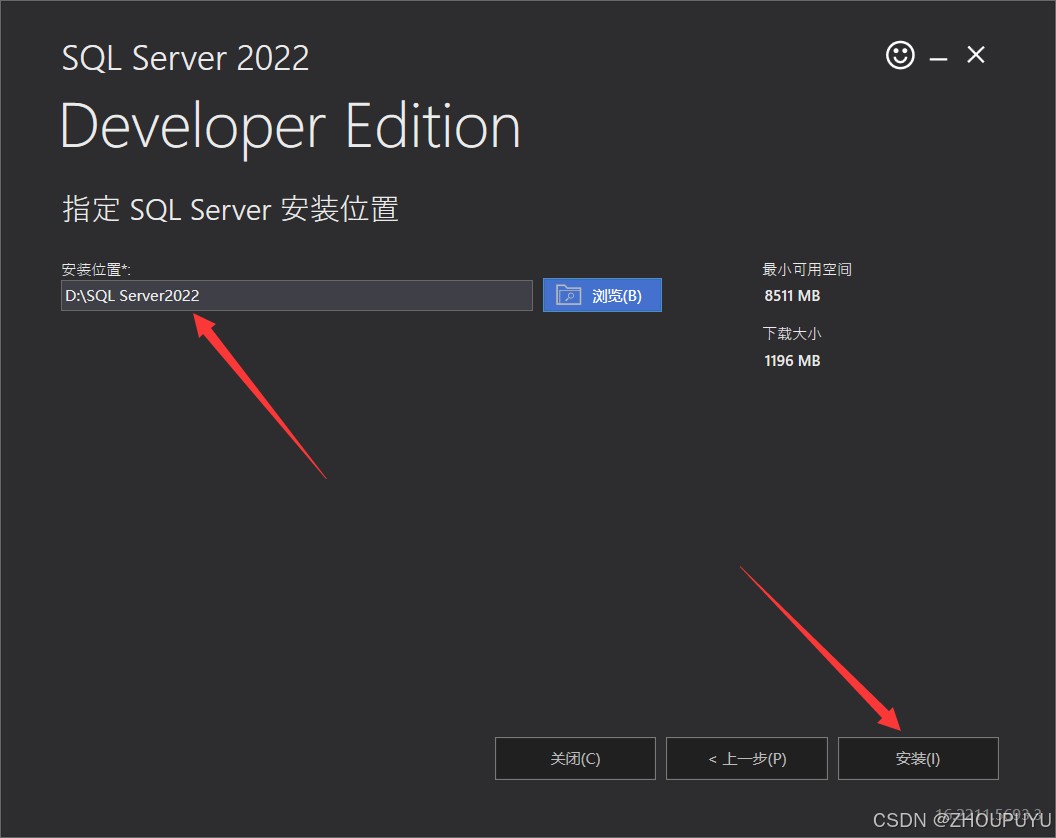Click the "SQL Server 2022" title text
The height and width of the screenshot is (838, 1056).
tap(185, 58)
